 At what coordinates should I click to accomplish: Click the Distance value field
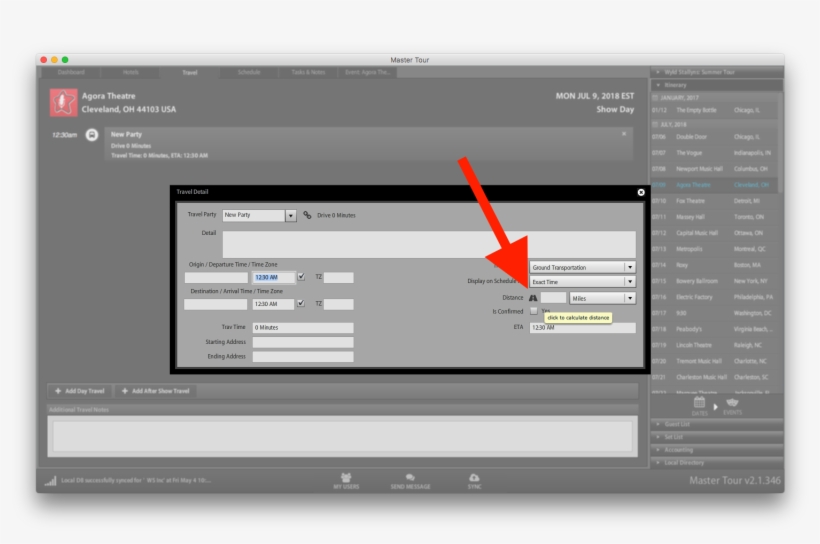click(553, 298)
